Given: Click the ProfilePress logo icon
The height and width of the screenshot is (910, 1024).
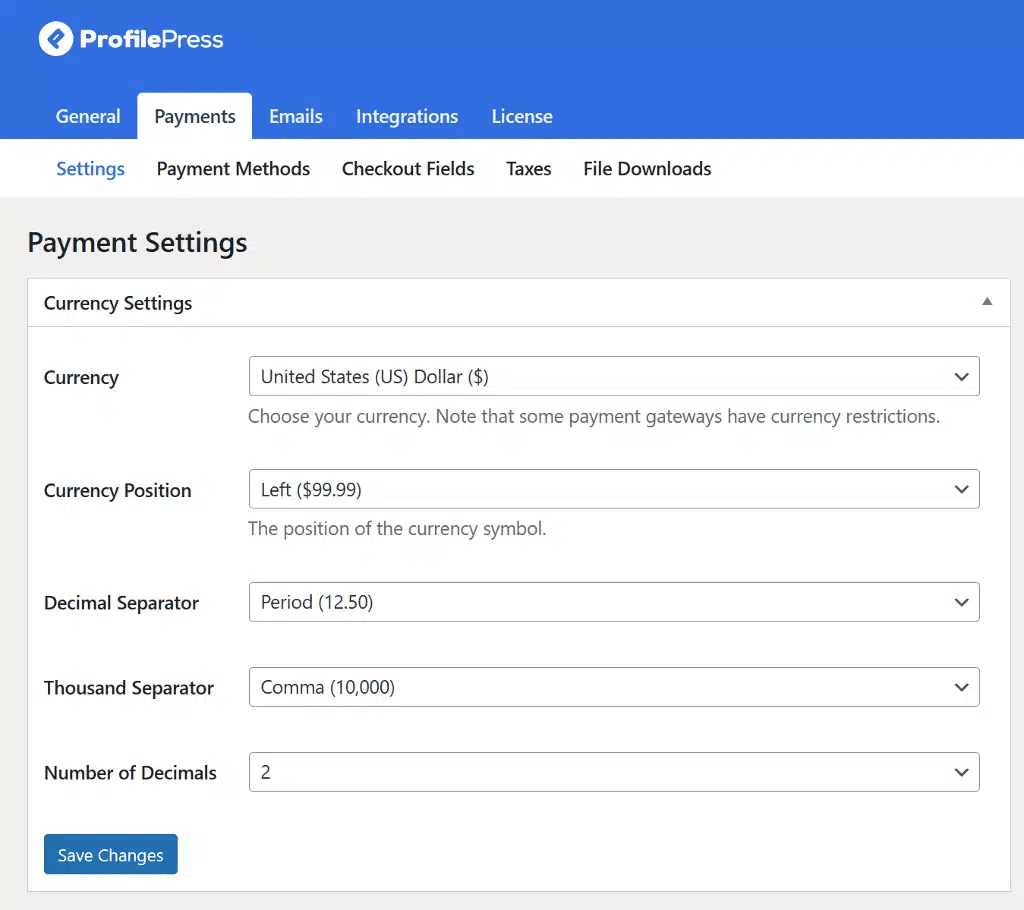Looking at the screenshot, I should (x=56, y=39).
